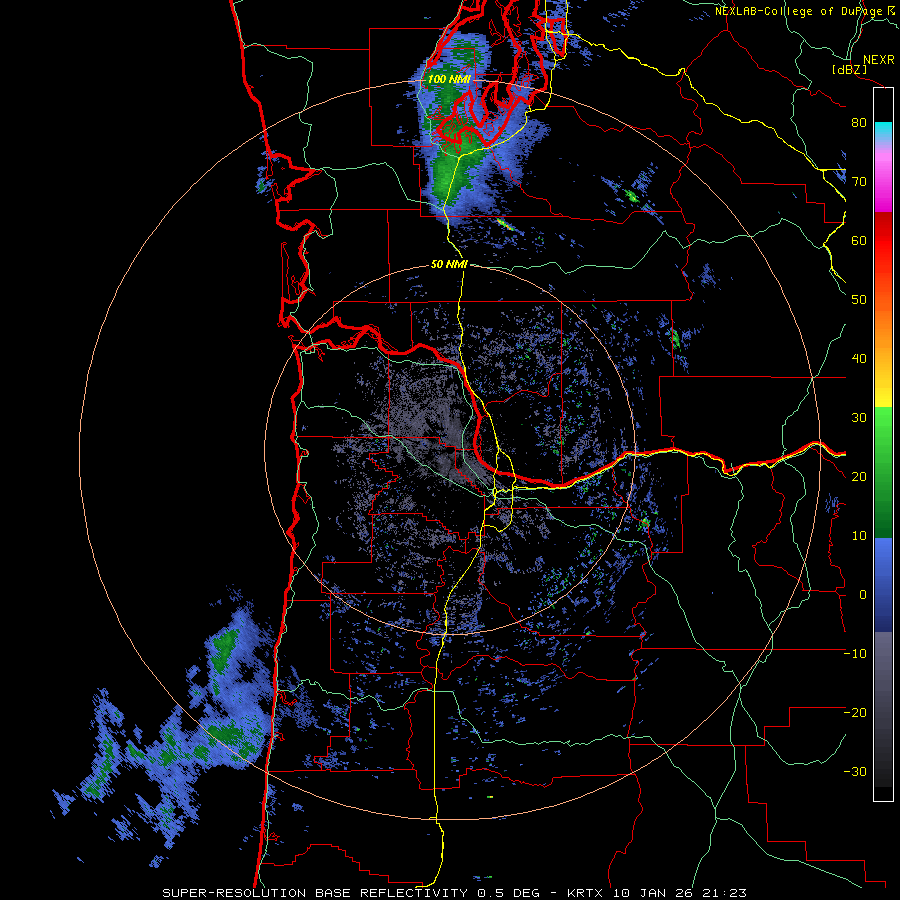Click the -30 value on the dBZ scale
Viewport: 900px width, 900px height.
tap(855, 771)
